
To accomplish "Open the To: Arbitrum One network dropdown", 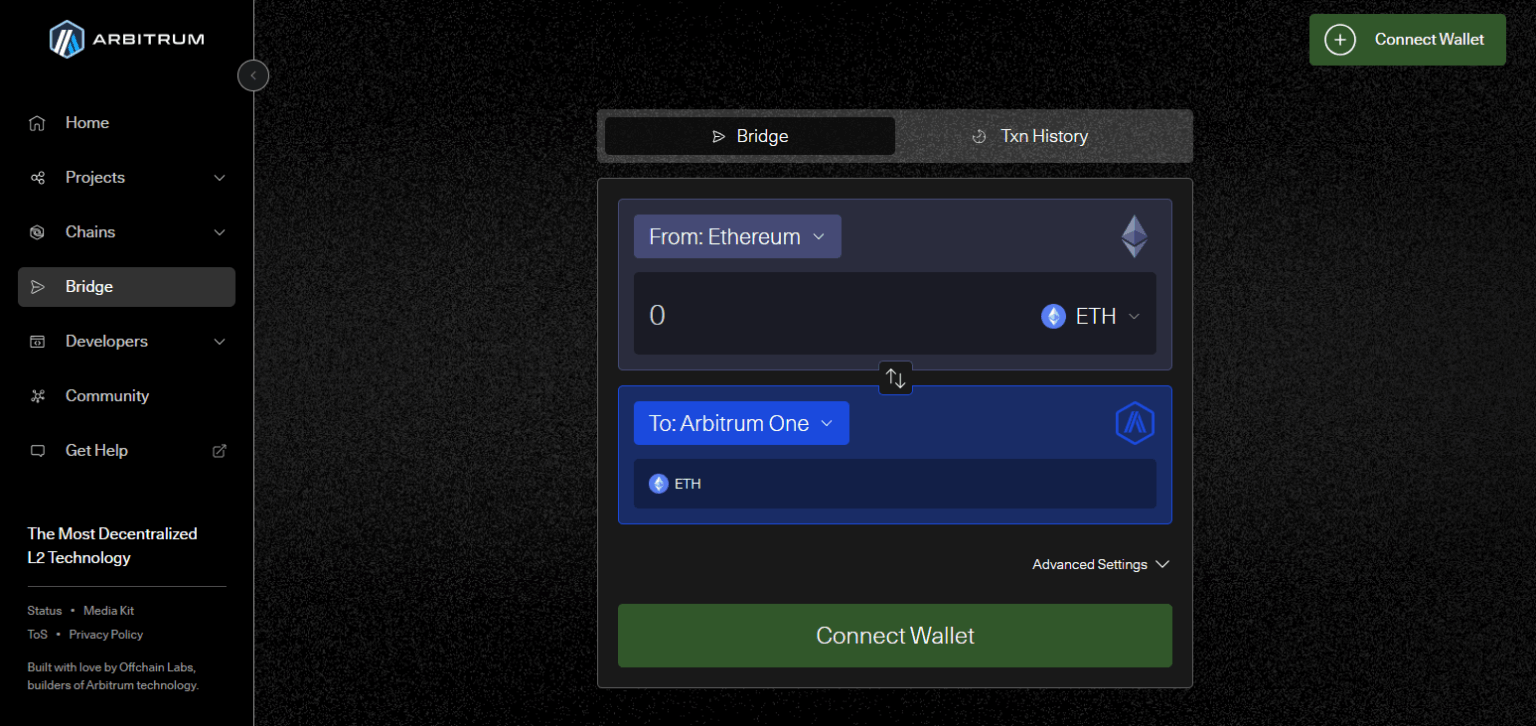I will [741, 423].
